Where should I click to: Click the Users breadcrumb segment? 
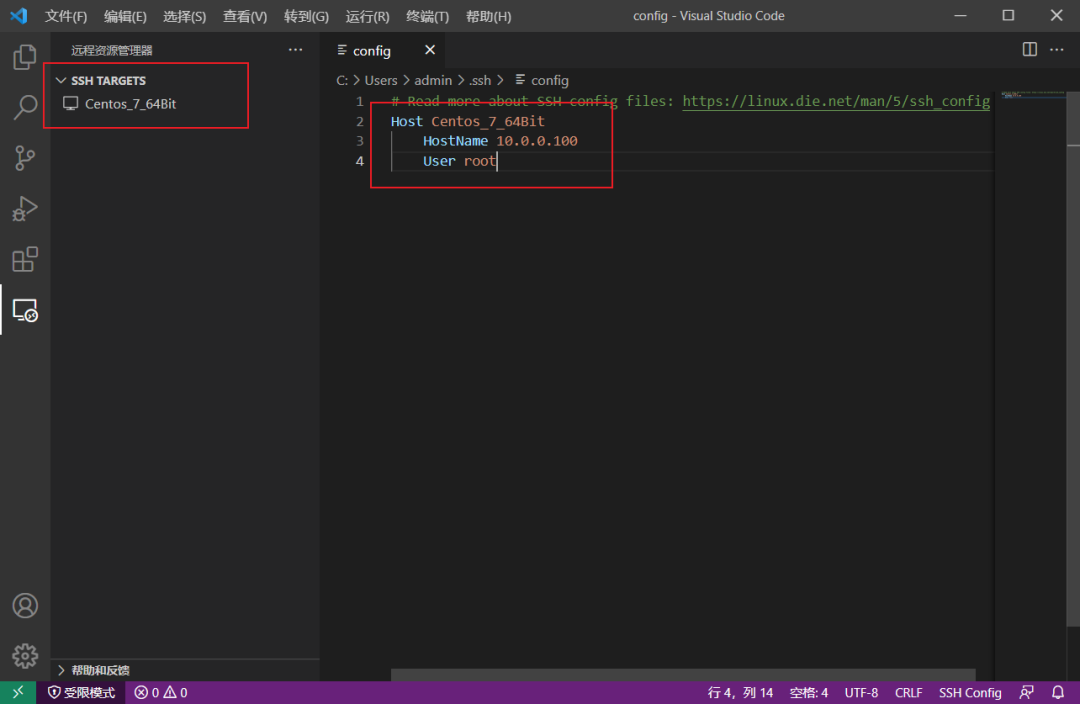coord(381,81)
